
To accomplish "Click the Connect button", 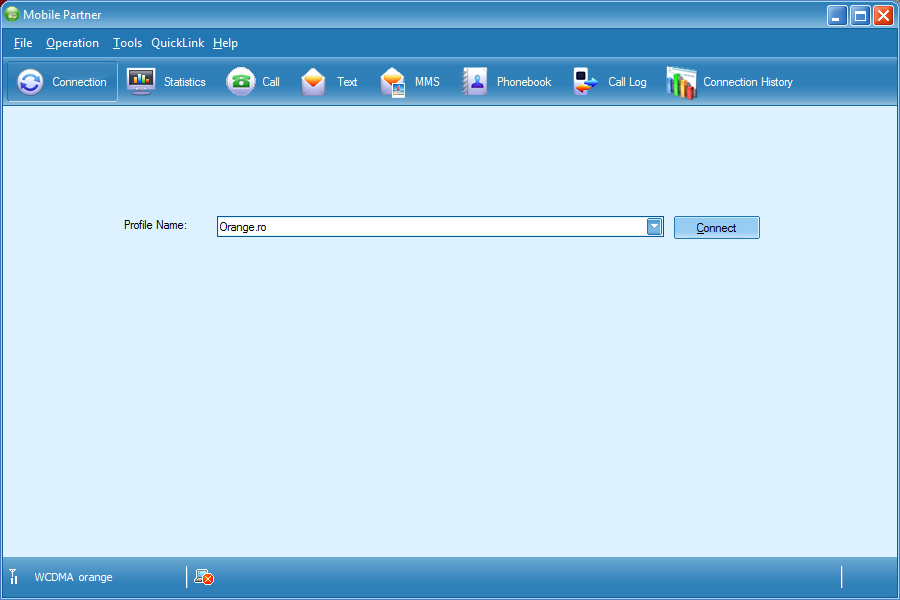I will pos(716,227).
